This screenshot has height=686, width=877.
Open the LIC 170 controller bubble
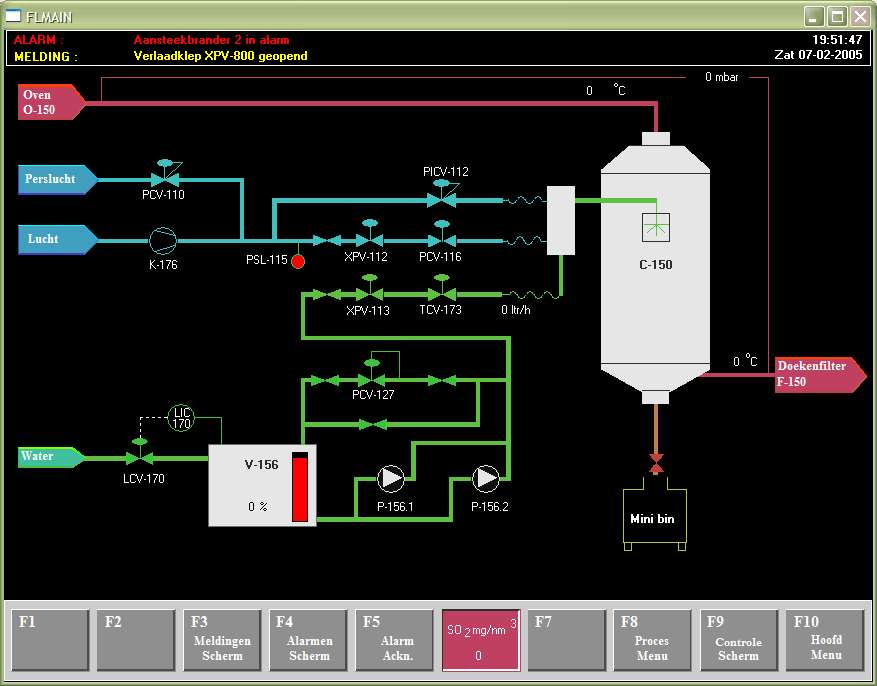[x=181, y=417]
